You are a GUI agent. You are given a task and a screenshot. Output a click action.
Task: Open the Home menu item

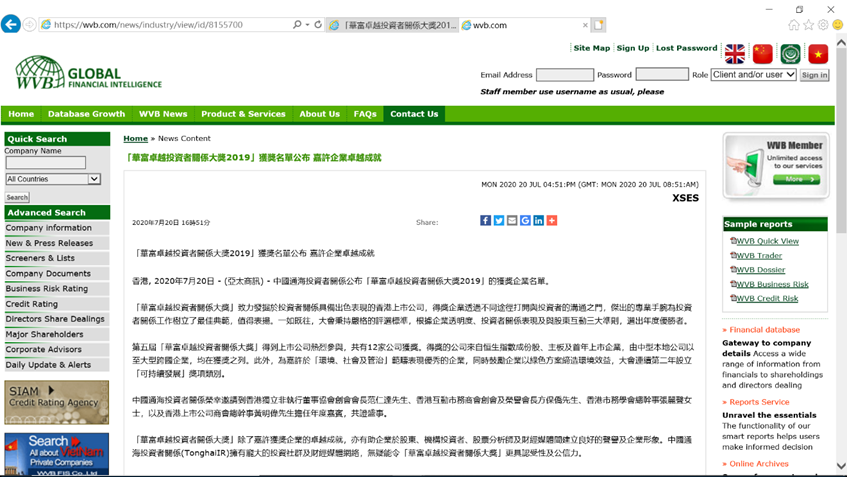21,114
